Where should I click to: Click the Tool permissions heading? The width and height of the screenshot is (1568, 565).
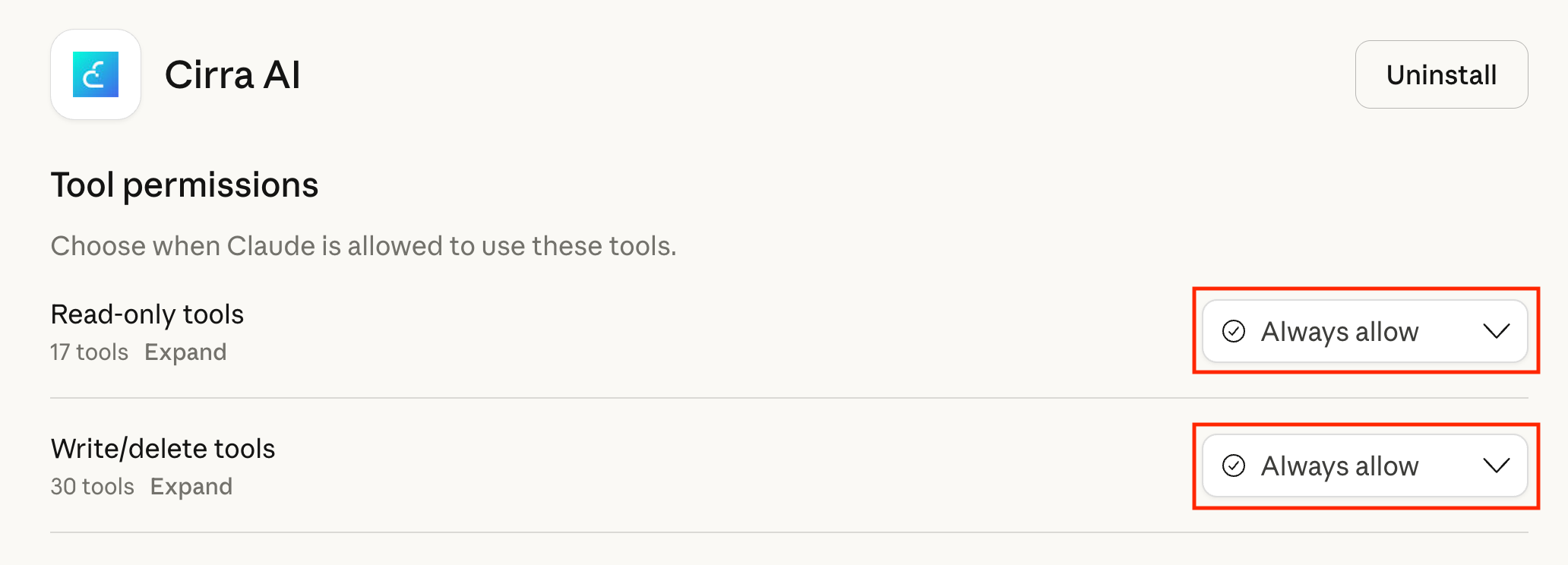[185, 185]
